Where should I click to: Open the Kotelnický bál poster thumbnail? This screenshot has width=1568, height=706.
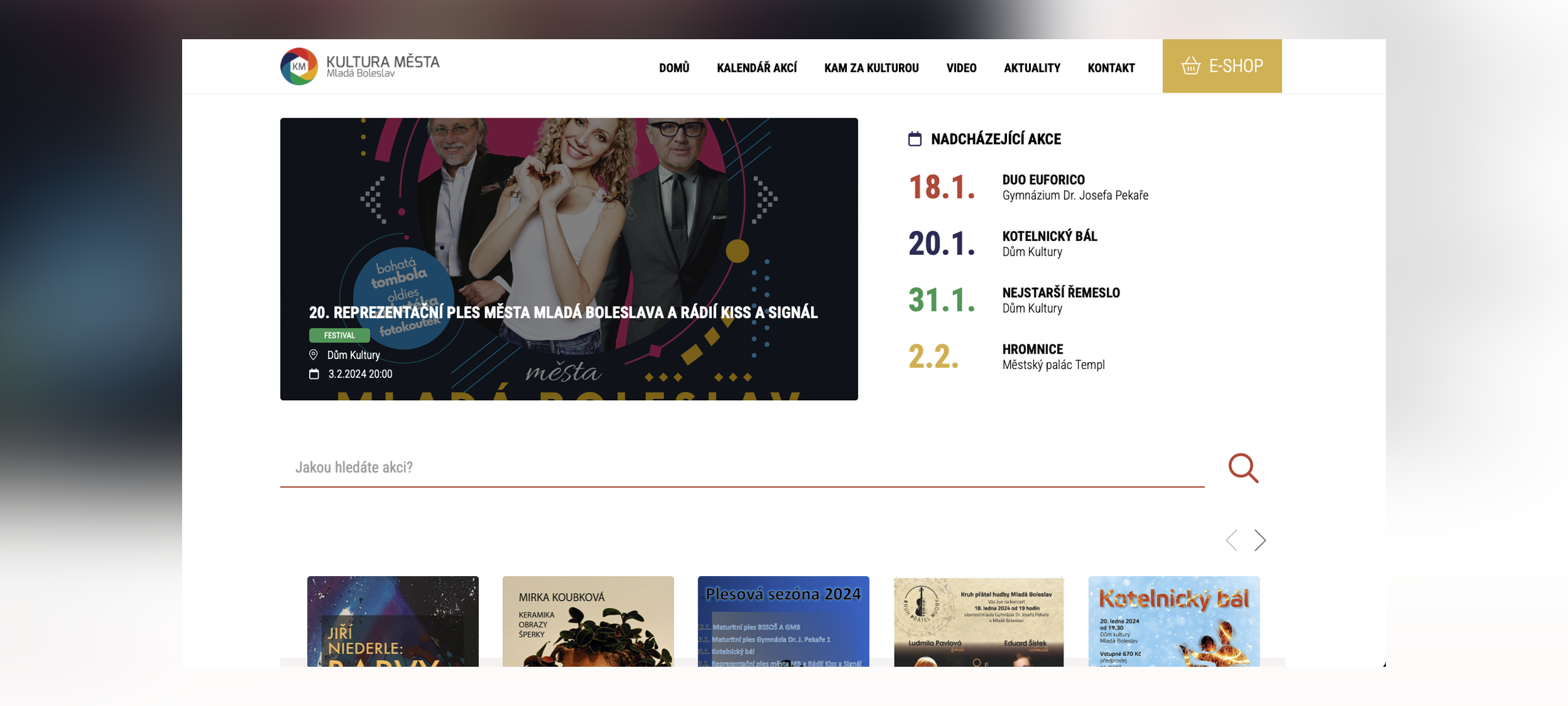click(1174, 621)
